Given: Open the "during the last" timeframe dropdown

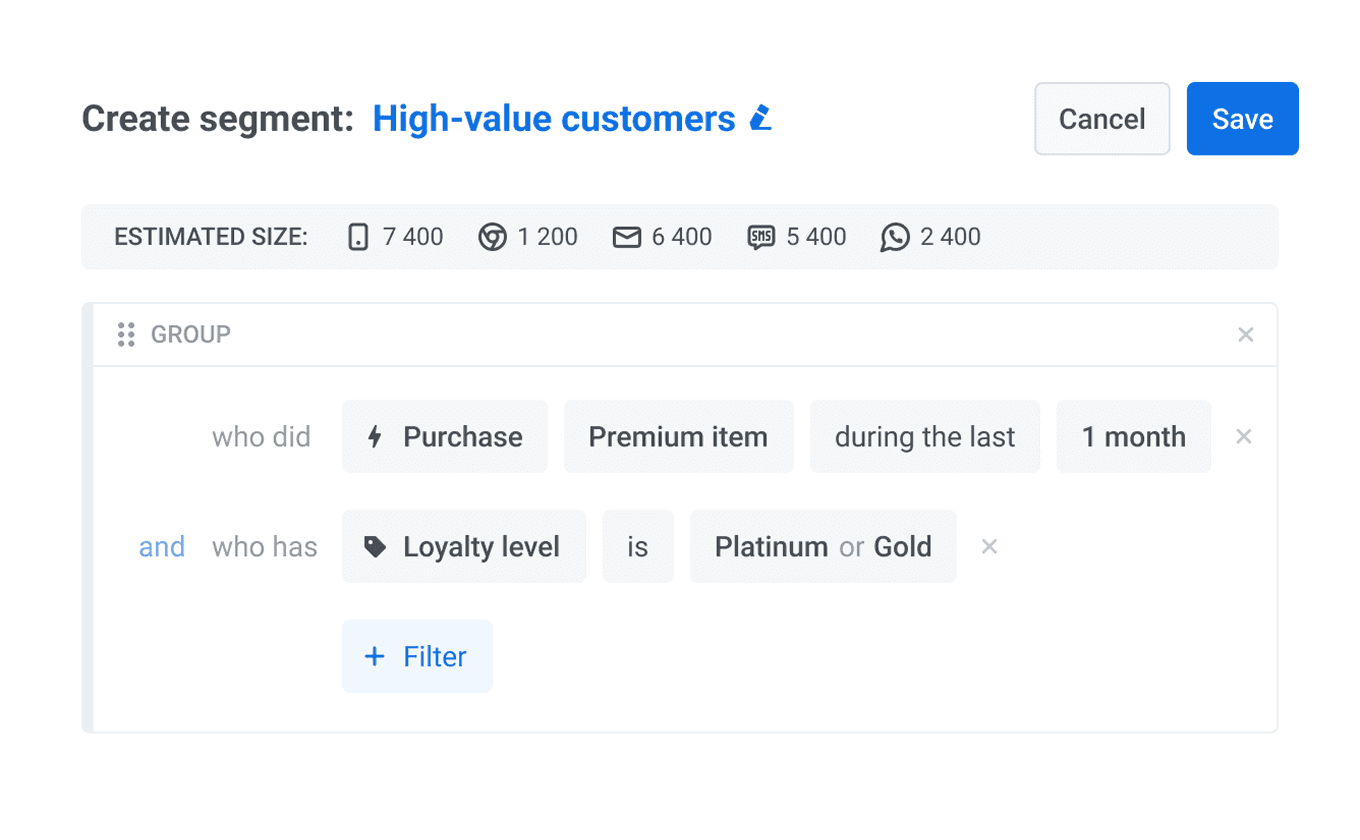Looking at the screenshot, I should (924, 436).
